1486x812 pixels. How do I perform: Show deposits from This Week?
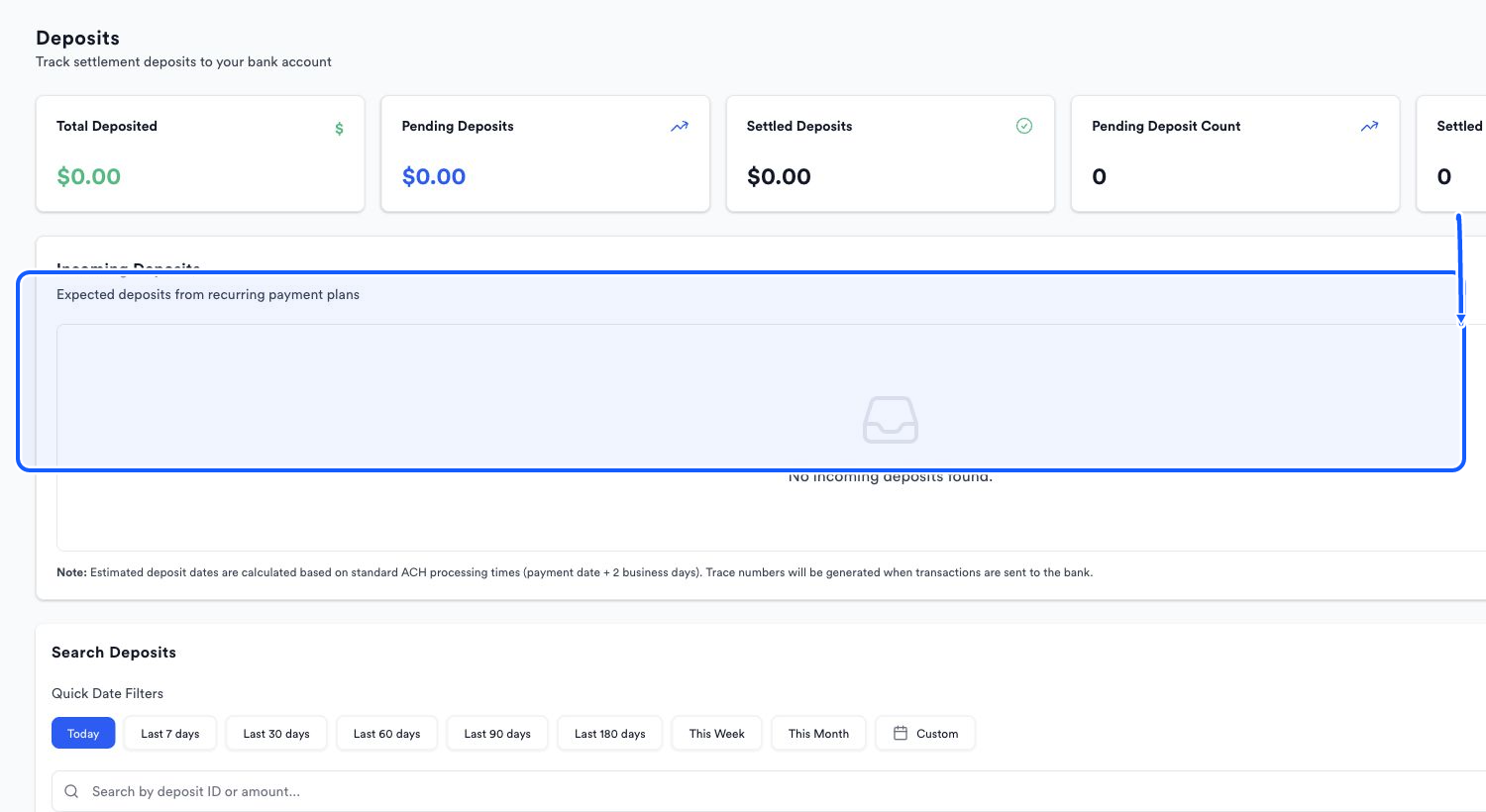tap(717, 734)
